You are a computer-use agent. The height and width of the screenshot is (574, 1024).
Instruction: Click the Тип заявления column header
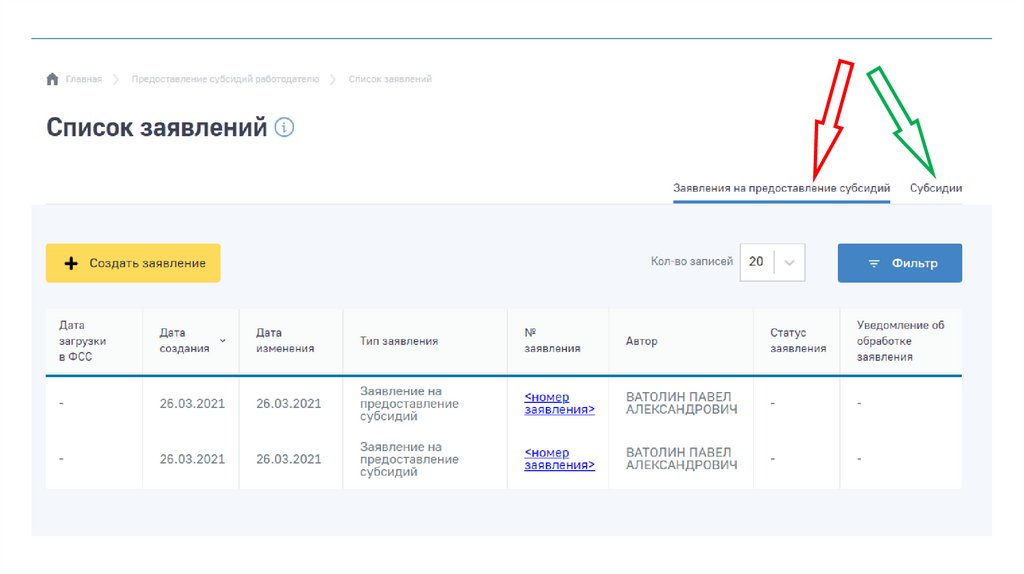click(x=399, y=341)
